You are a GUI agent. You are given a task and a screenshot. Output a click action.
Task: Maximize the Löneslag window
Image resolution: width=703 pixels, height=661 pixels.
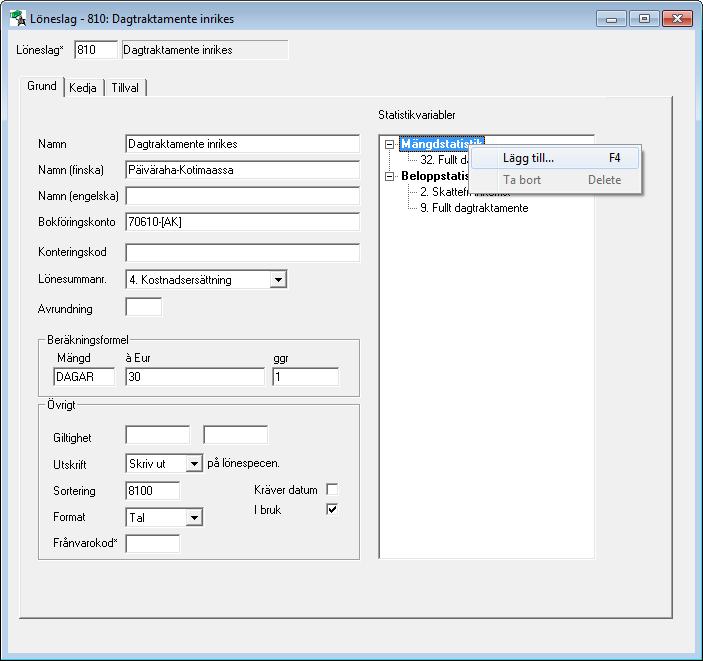point(644,19)
